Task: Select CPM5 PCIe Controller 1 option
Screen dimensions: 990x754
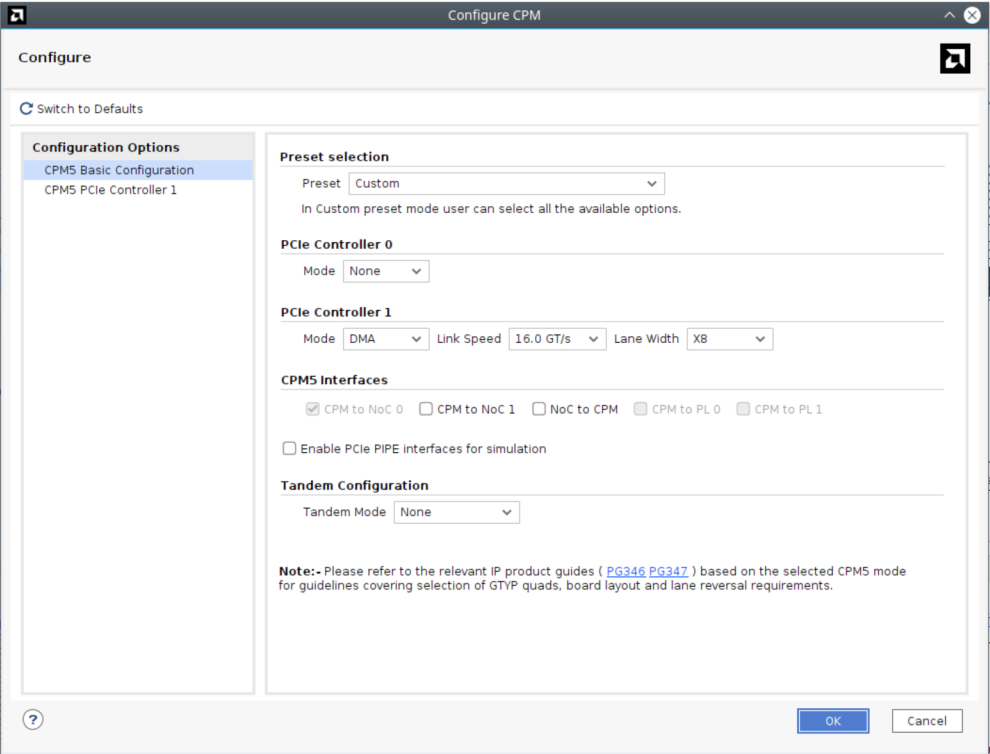Action: pos(111,190)
